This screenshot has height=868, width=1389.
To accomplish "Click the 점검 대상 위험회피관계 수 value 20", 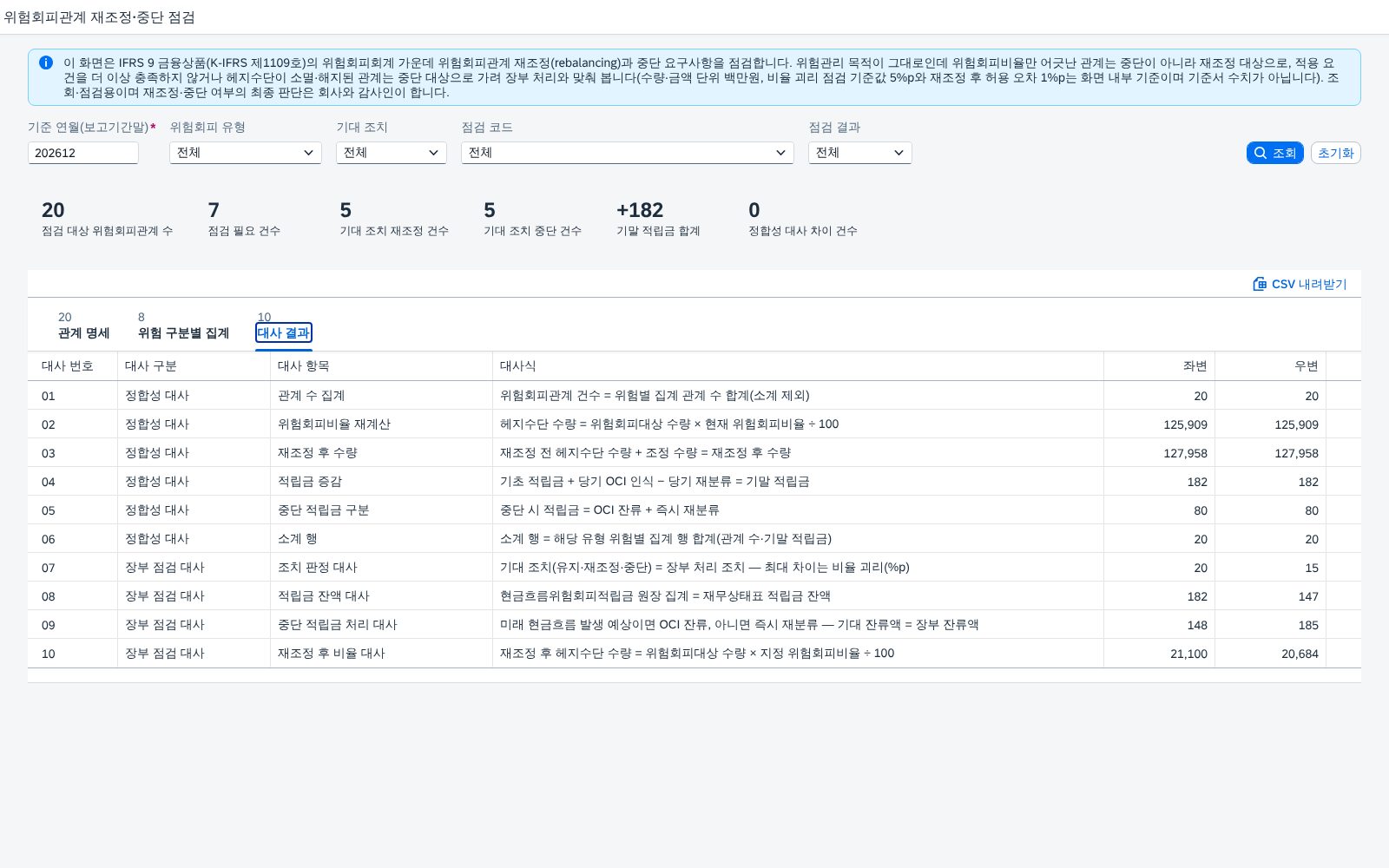I will (x=53, y=210).
